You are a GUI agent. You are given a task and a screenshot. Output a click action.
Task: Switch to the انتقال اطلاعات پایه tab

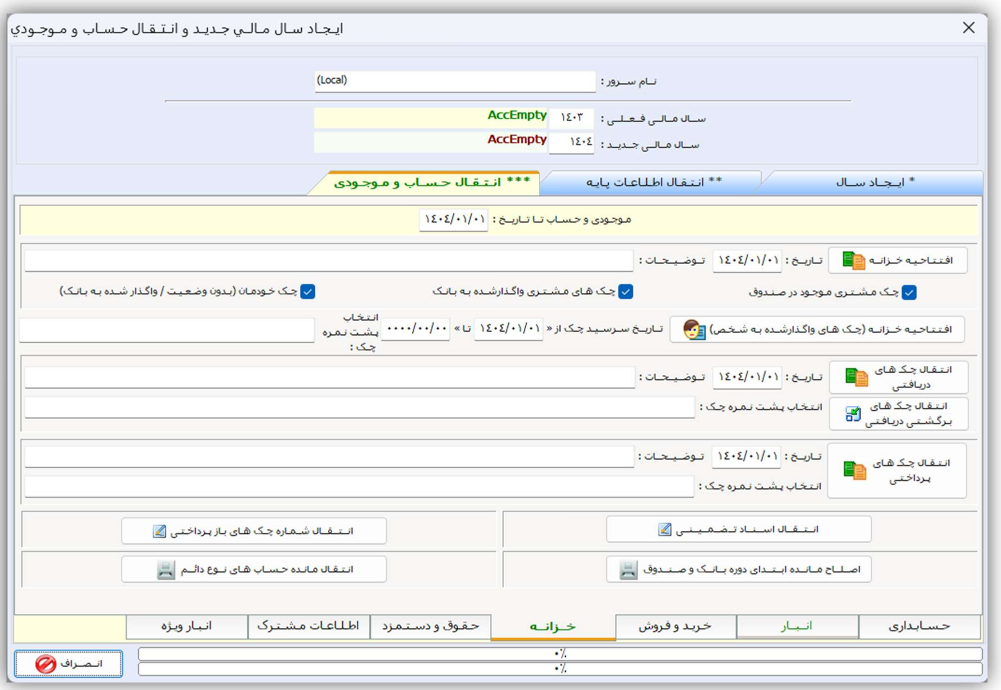[652, 183]
